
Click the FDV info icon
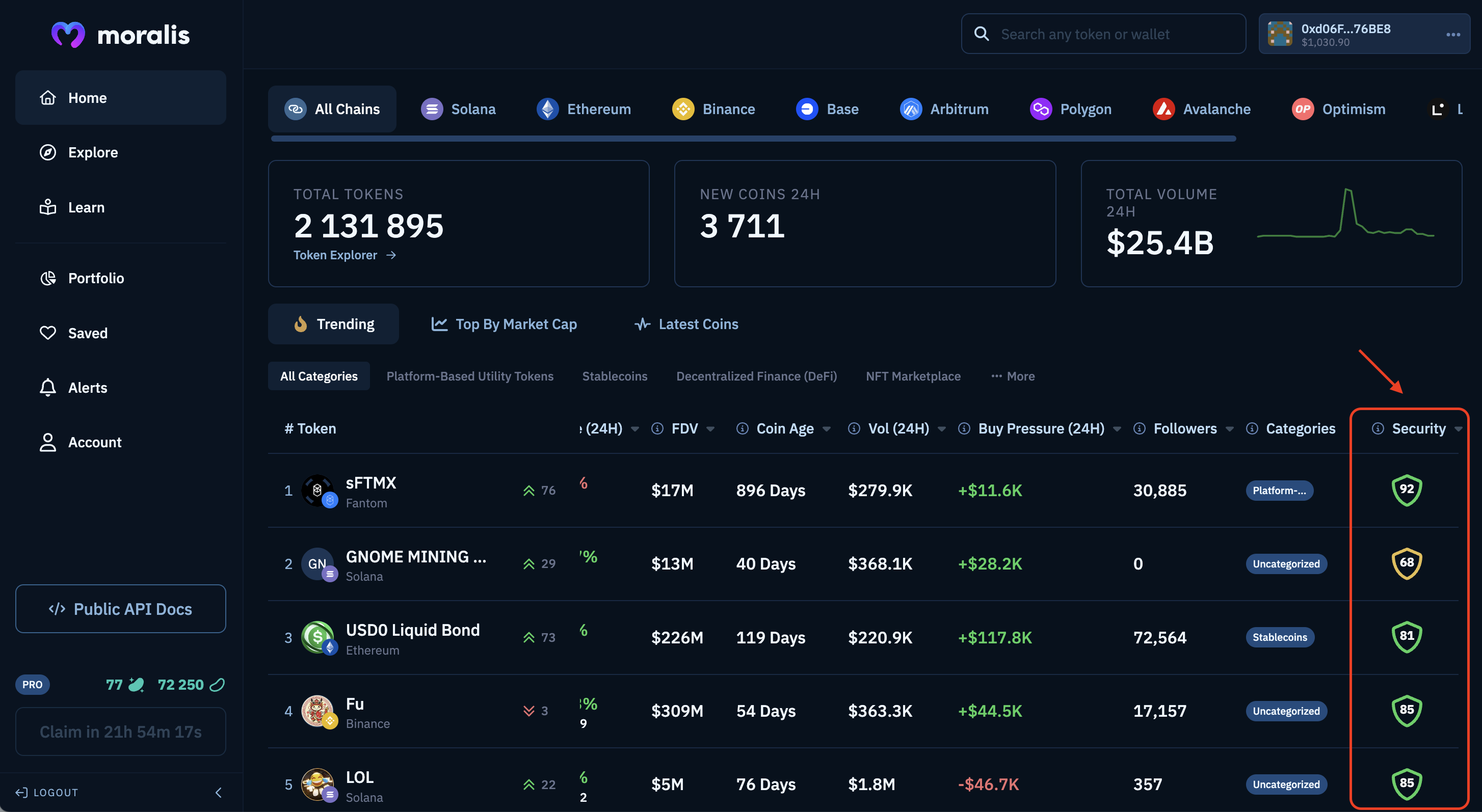point(657,428)
